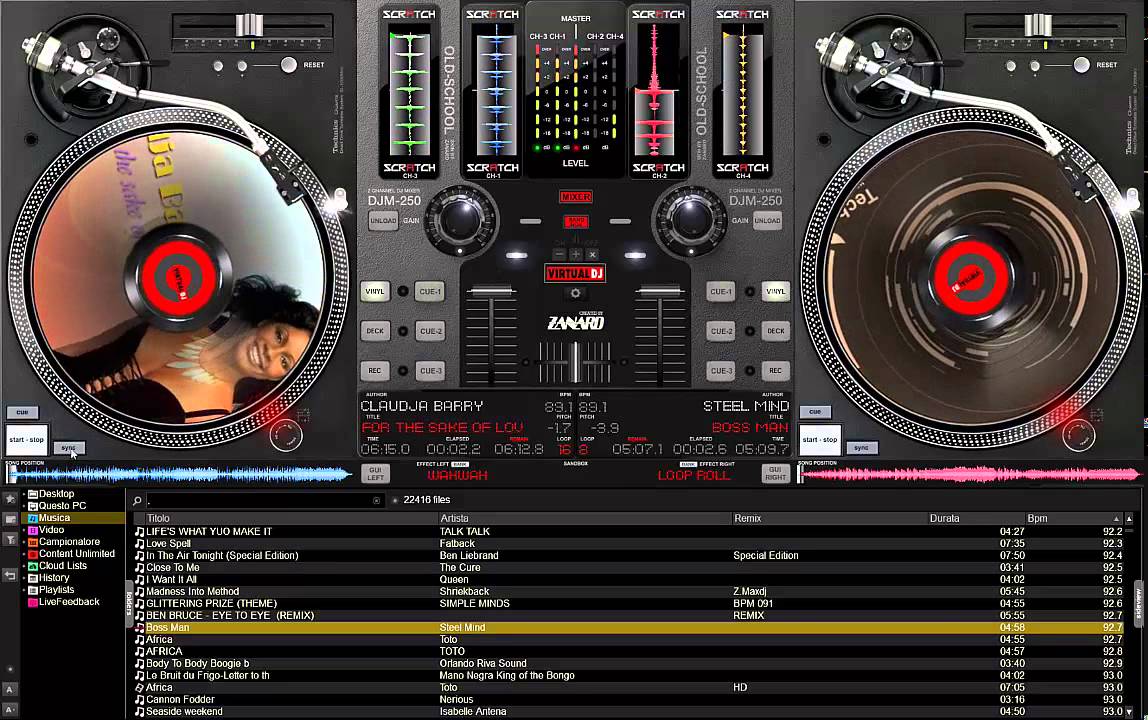Click the Campionatore sampler icon
This screenshot has width=1148, height=720.
tap(33, 542)
